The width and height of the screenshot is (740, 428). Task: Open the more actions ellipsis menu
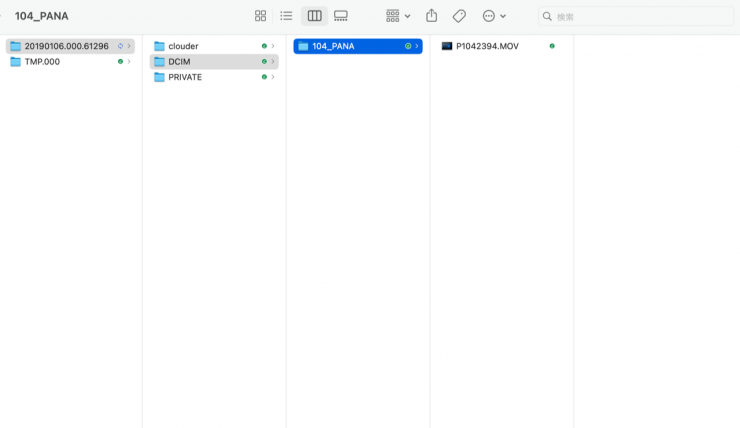coord(494,16)
